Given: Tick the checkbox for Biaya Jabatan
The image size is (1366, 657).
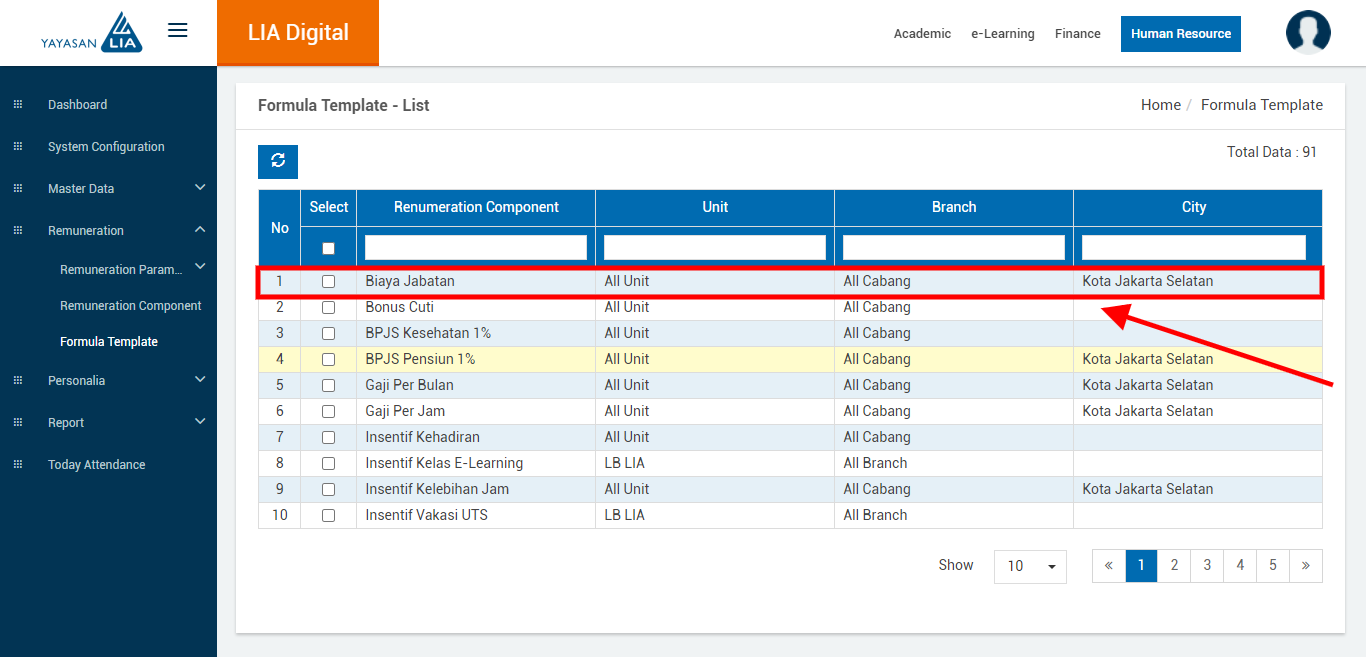Looking at the screenshot, I should [x=328, y=282].
